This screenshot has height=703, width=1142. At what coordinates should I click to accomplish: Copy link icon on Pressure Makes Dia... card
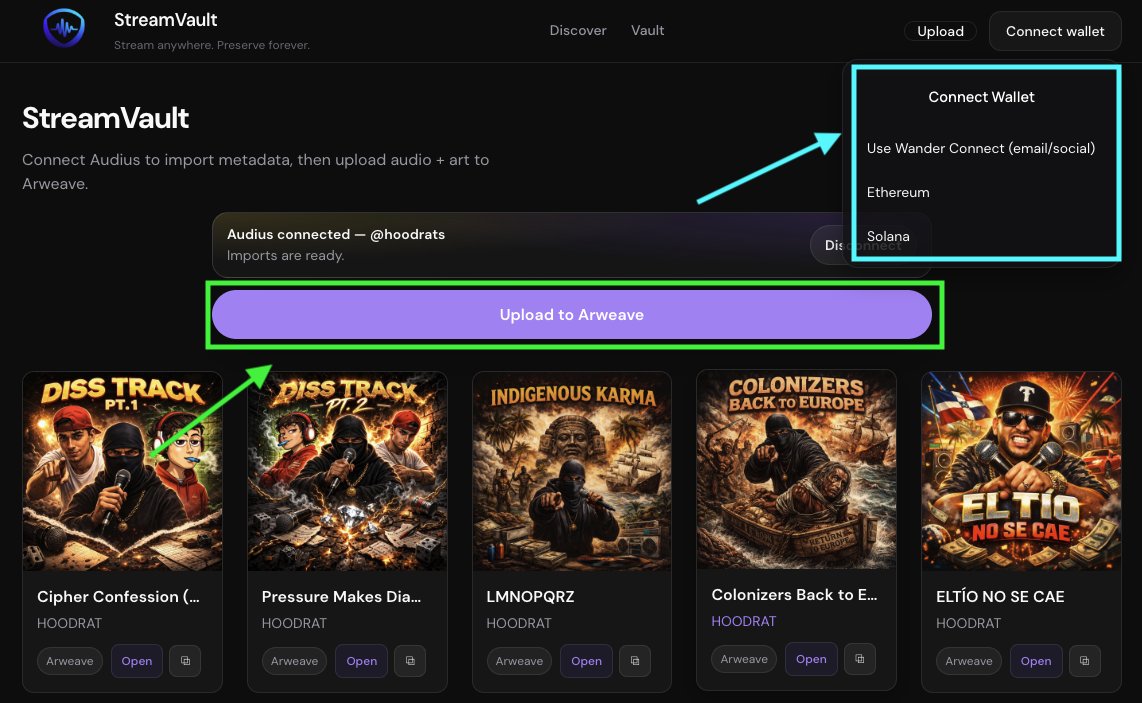click(x=410, y=661)
